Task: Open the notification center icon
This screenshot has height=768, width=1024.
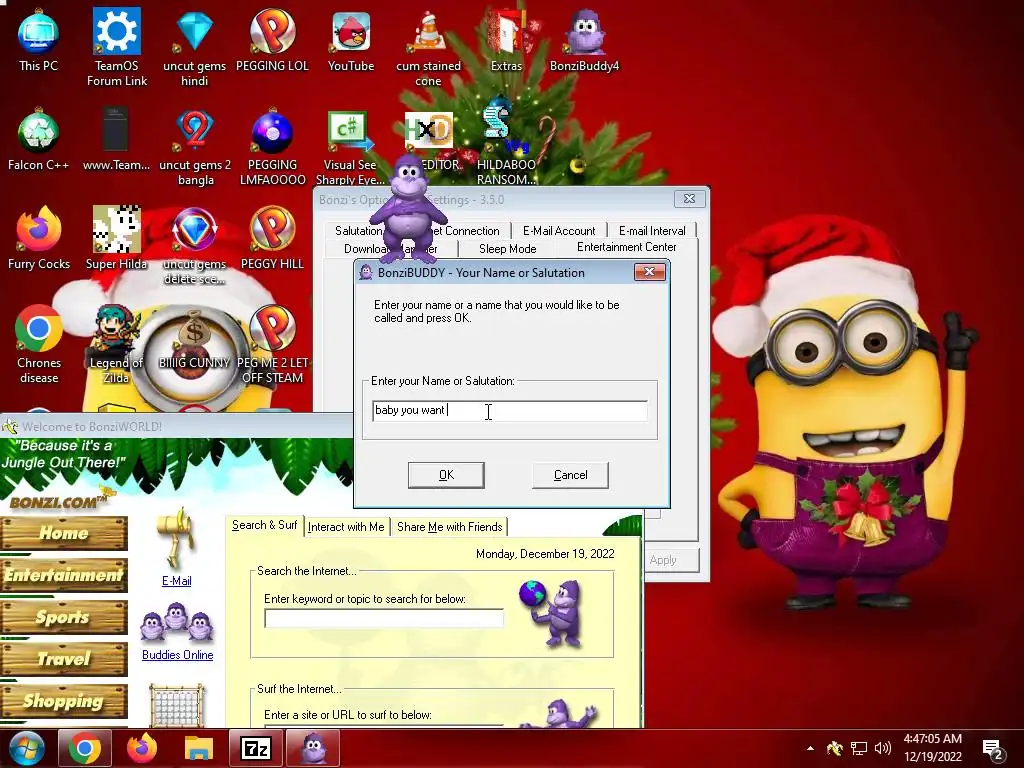Action: coord(993,750)
